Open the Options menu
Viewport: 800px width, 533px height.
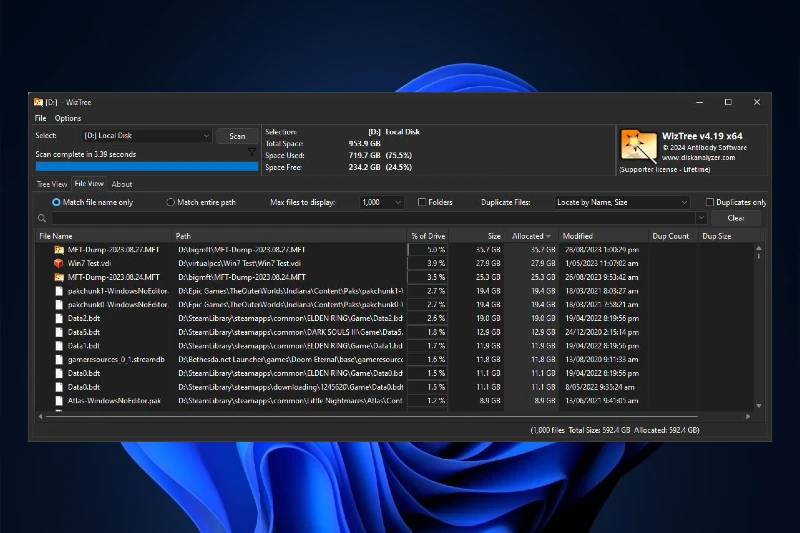(x=68, y=118)
